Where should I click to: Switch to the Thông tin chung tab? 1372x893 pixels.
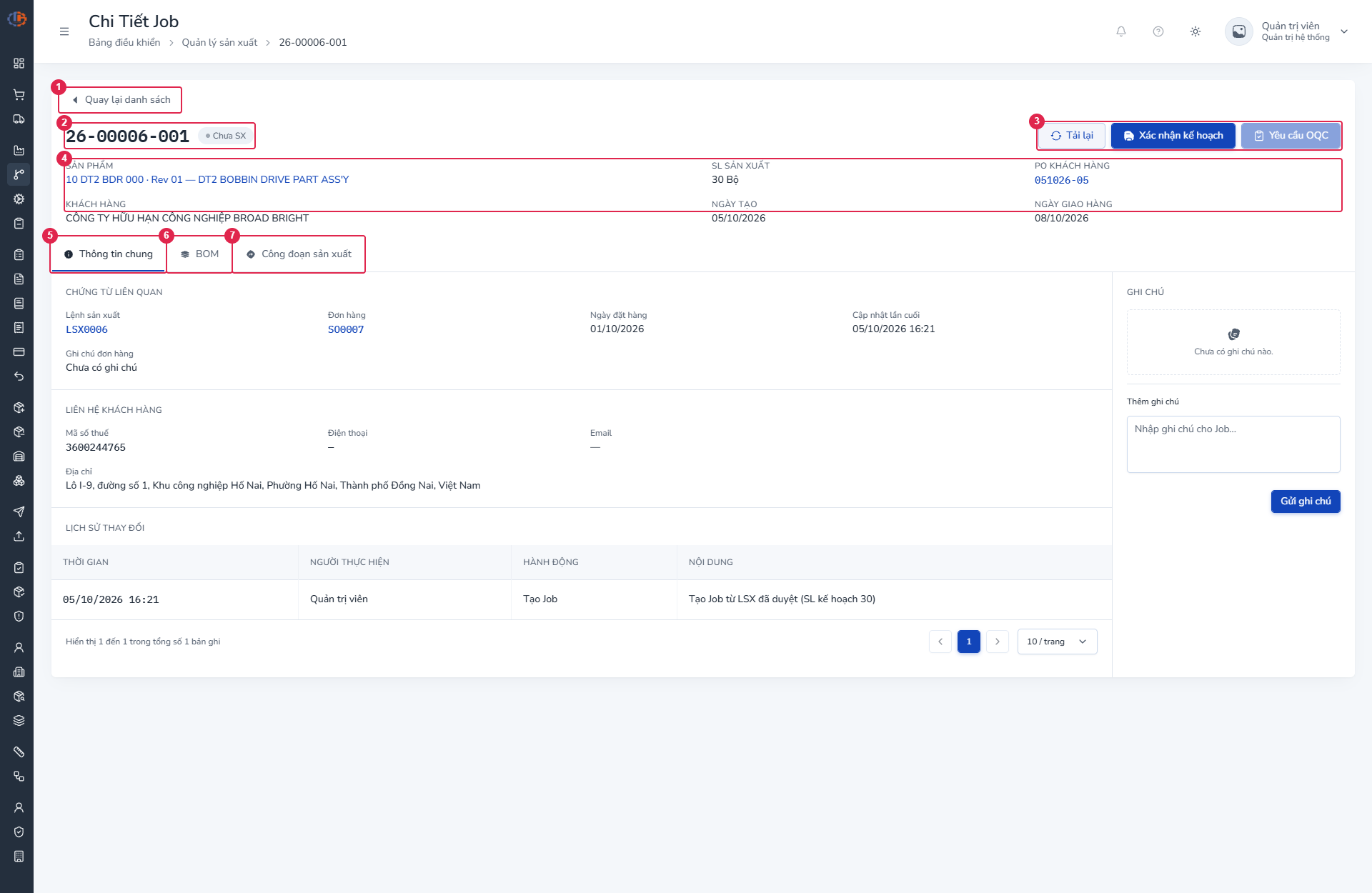coord(108,254)
